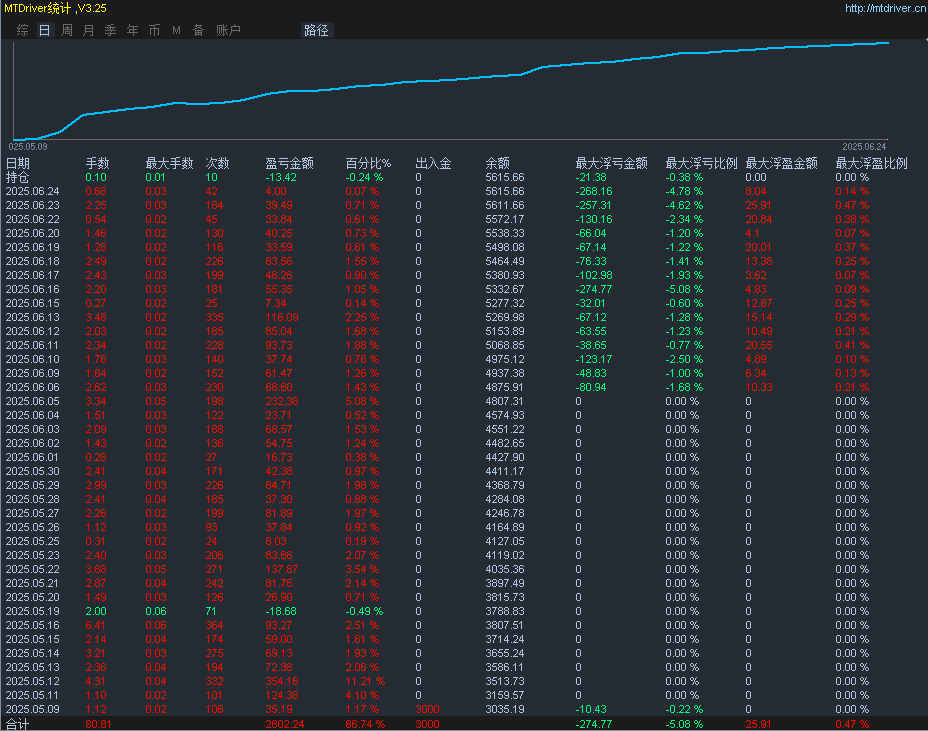928x731 pixels.
Task: Open the 备 notes tab
Action: coord(198,30)
